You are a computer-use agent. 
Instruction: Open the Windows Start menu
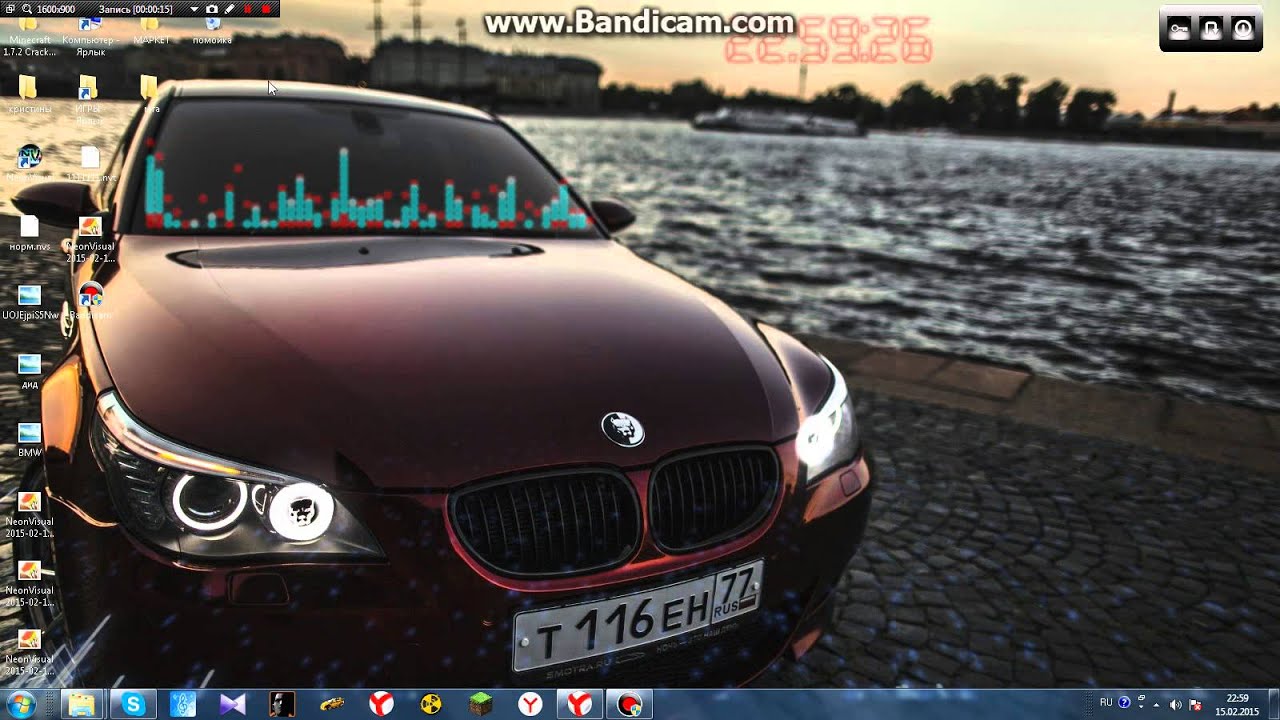20,705
